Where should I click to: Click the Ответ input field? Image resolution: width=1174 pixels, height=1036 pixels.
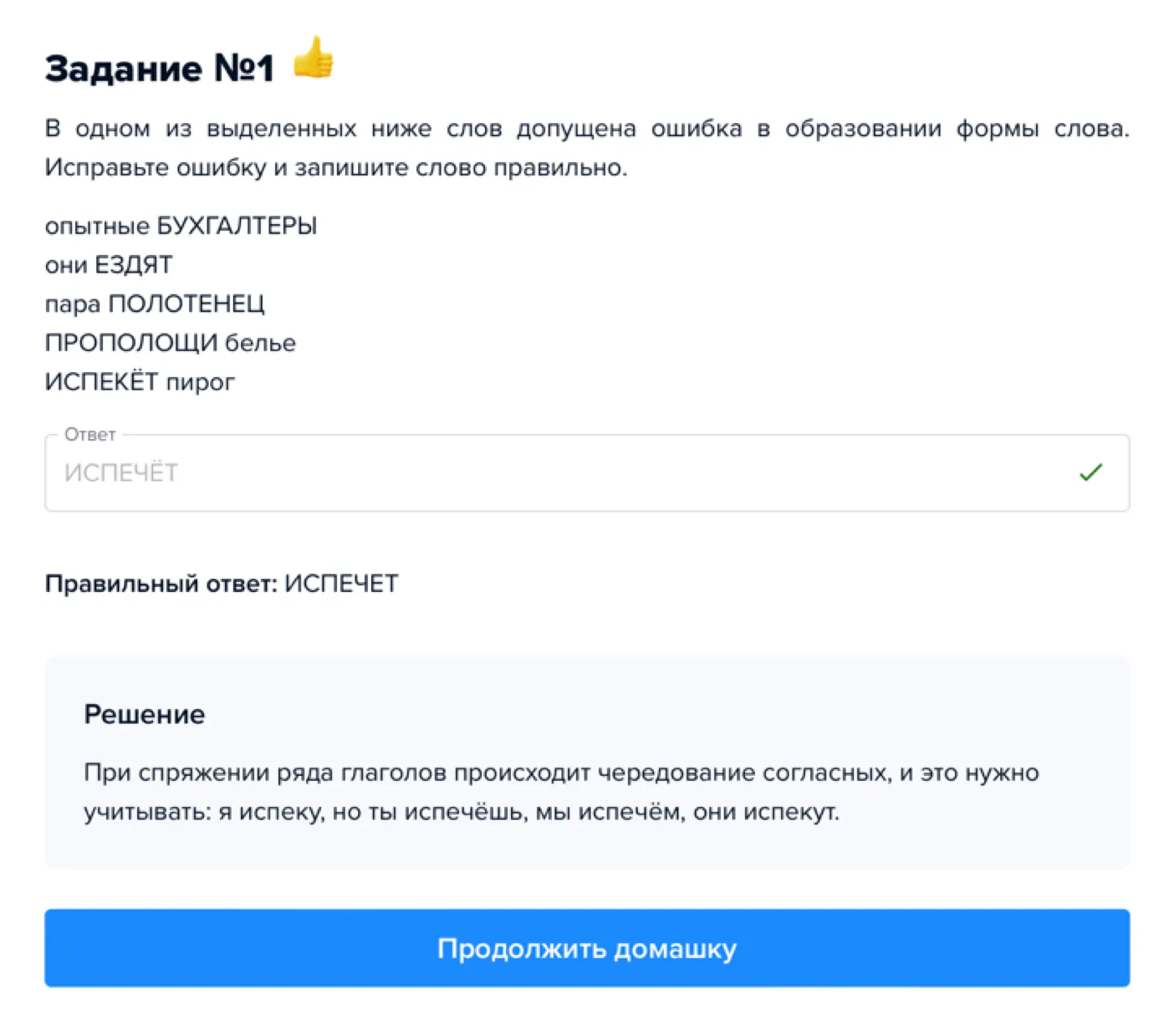(x=587, y=472)
